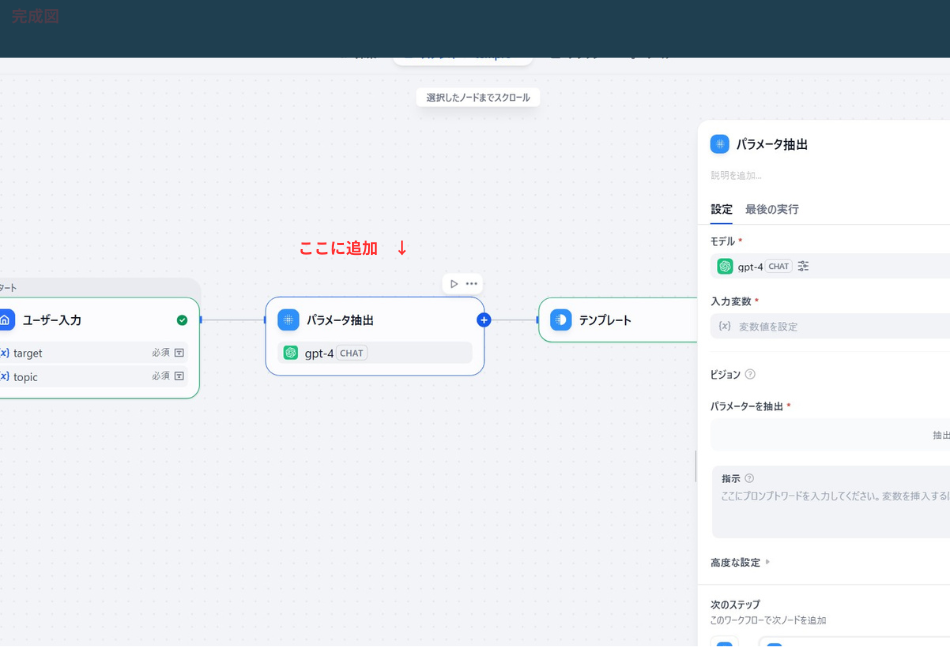Click the パラメータ抽出 icon in the panel header
Image resolution: width=950 pixels, height=650 pixels.
coord(718,143)
